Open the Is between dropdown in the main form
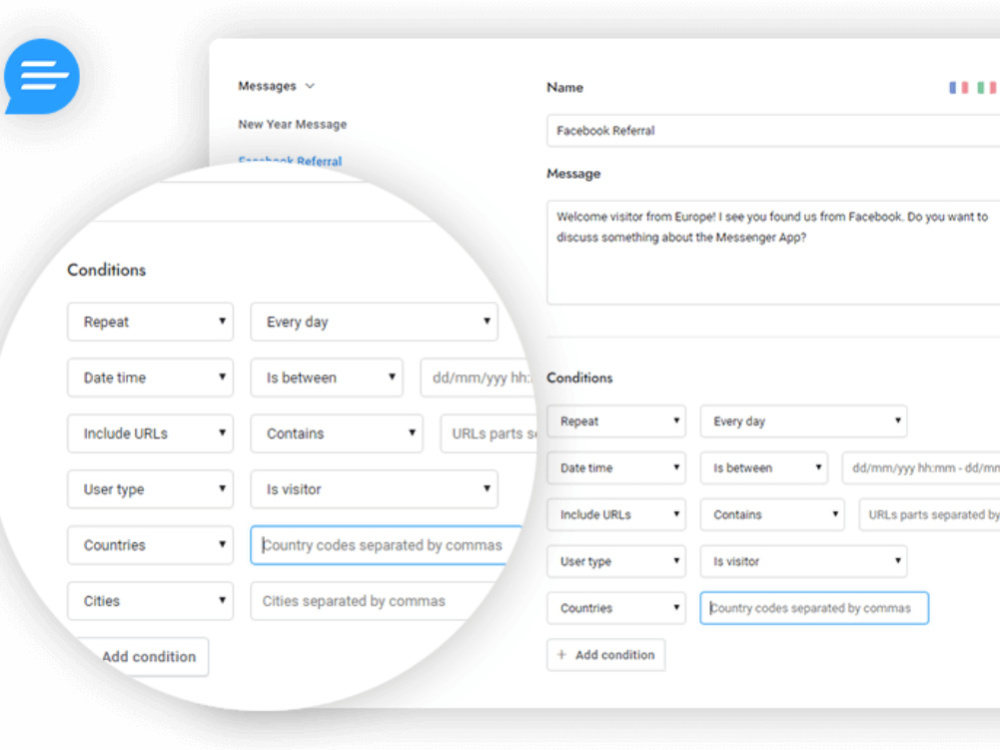Viewport: 1000px width, 750px height. [x=764, y=468]
